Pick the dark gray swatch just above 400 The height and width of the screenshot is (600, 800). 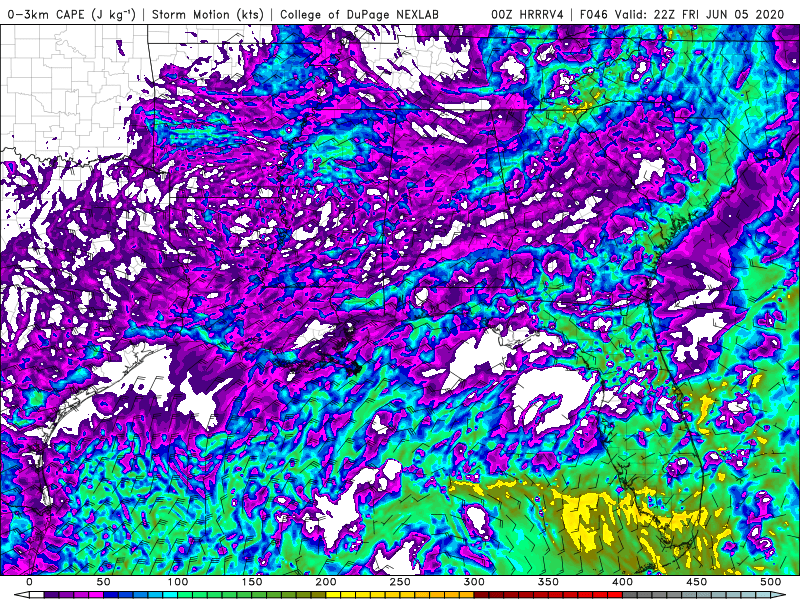pyautogui.click(x=630, y=594)
